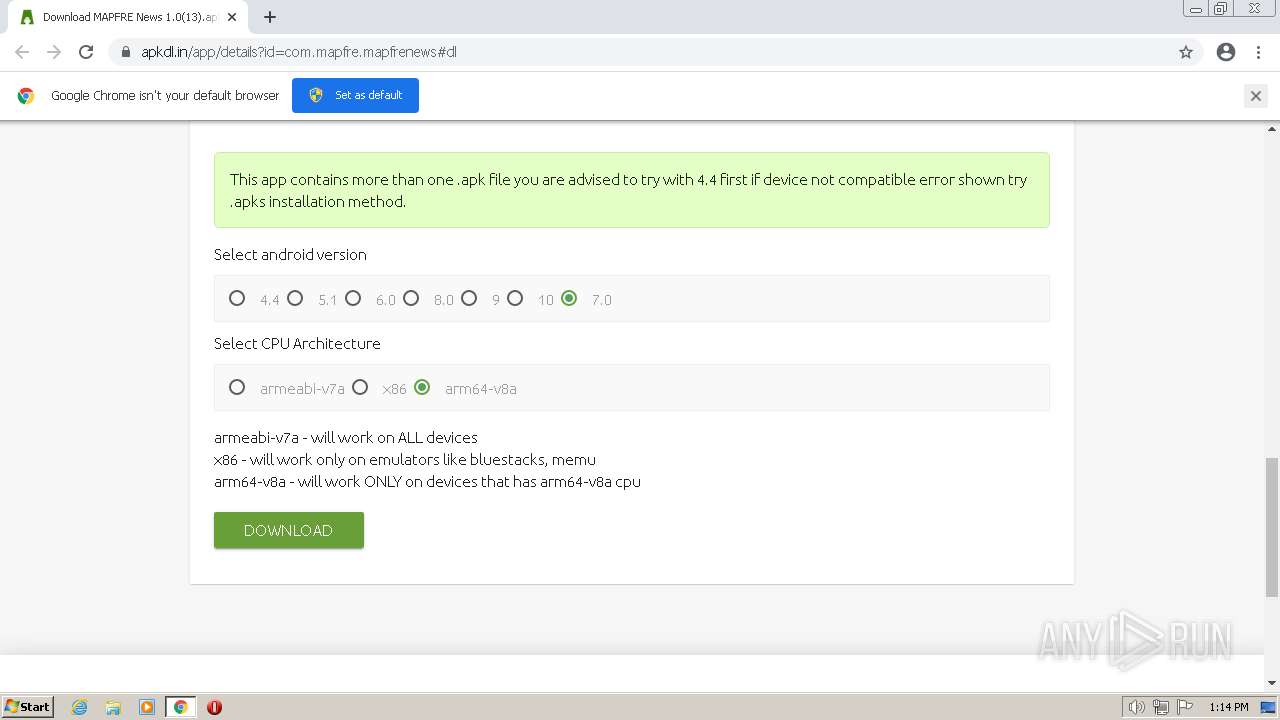
Task: Click green notice about multiple apk files
Action: pyautogui.click(x=632, y=190)
